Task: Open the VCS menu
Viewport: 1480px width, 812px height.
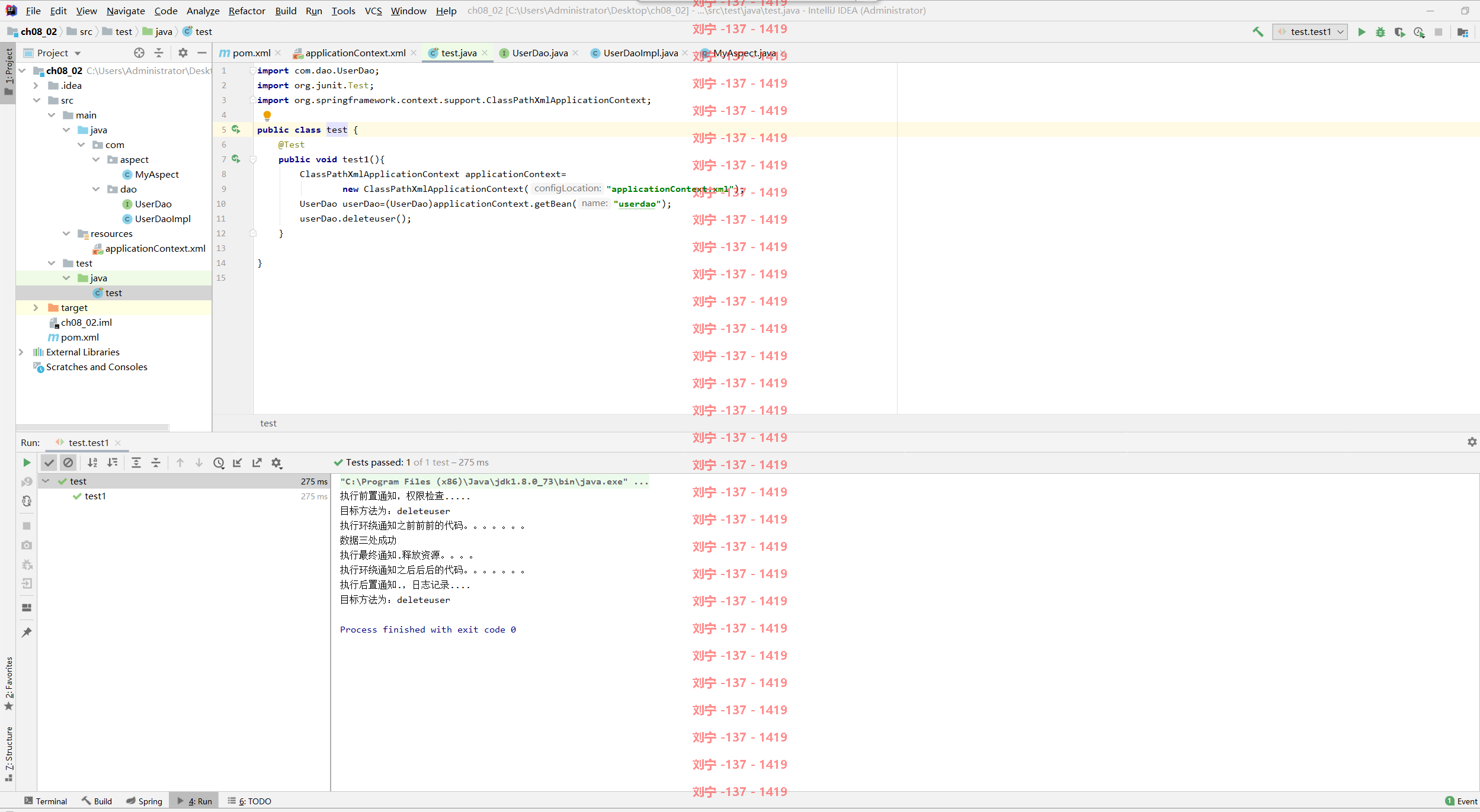Action: [x=373, y=11]
